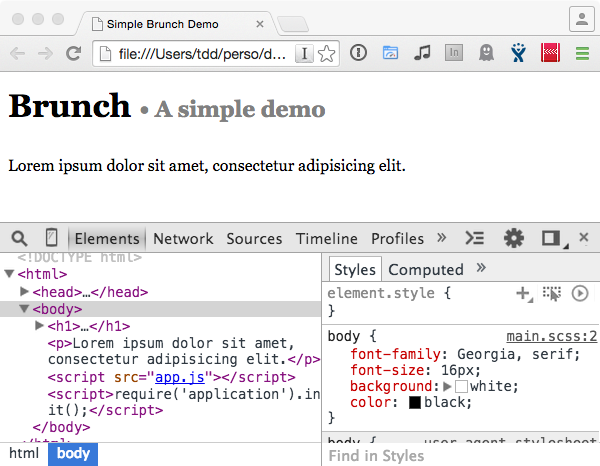600x466 pixels.
Task: Show more DevTools panels chevron
Action: tap(442, 238)
